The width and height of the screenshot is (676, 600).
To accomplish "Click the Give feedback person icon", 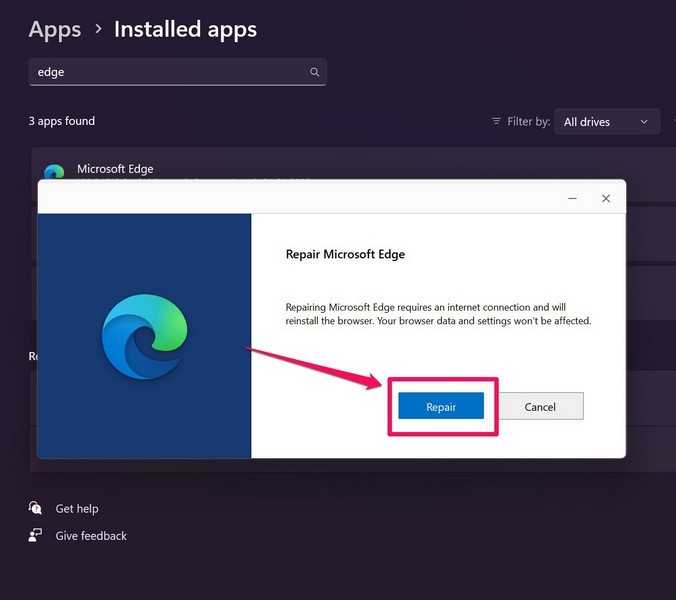I will point(36,535).
